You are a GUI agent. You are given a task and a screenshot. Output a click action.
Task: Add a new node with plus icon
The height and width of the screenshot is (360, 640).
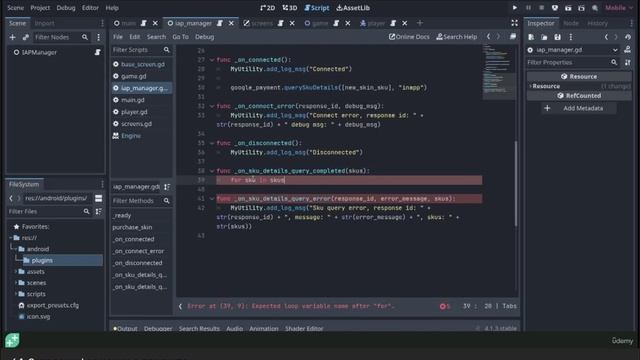coord(12,37)
